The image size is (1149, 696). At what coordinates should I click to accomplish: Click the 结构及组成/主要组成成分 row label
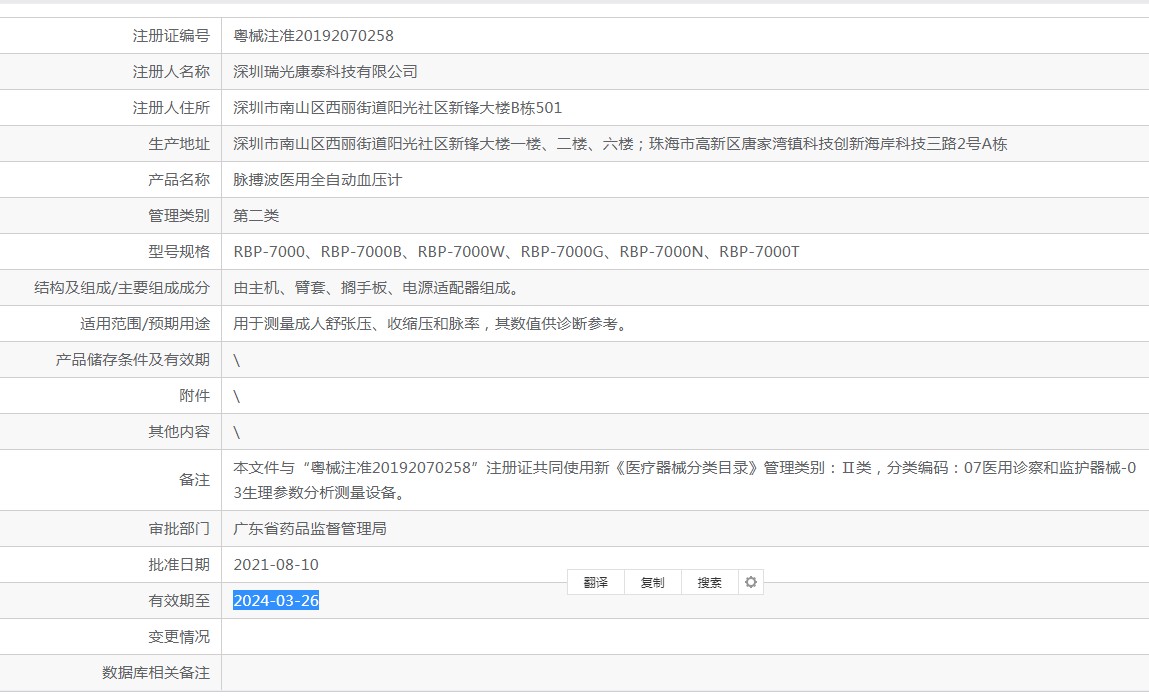pyautogui.click(x=122, y=287)
